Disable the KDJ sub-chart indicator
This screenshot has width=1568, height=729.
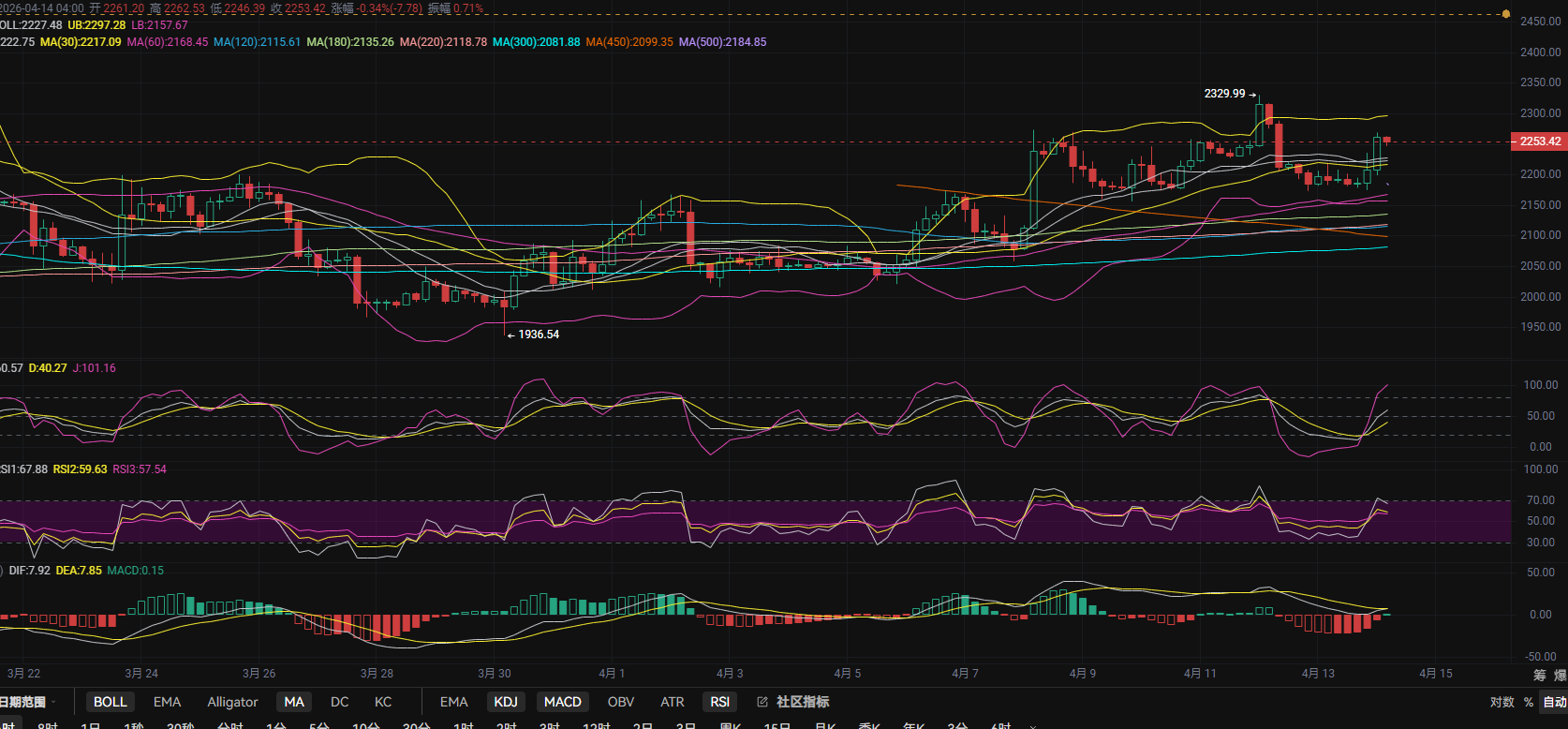(x=506, y=702)
